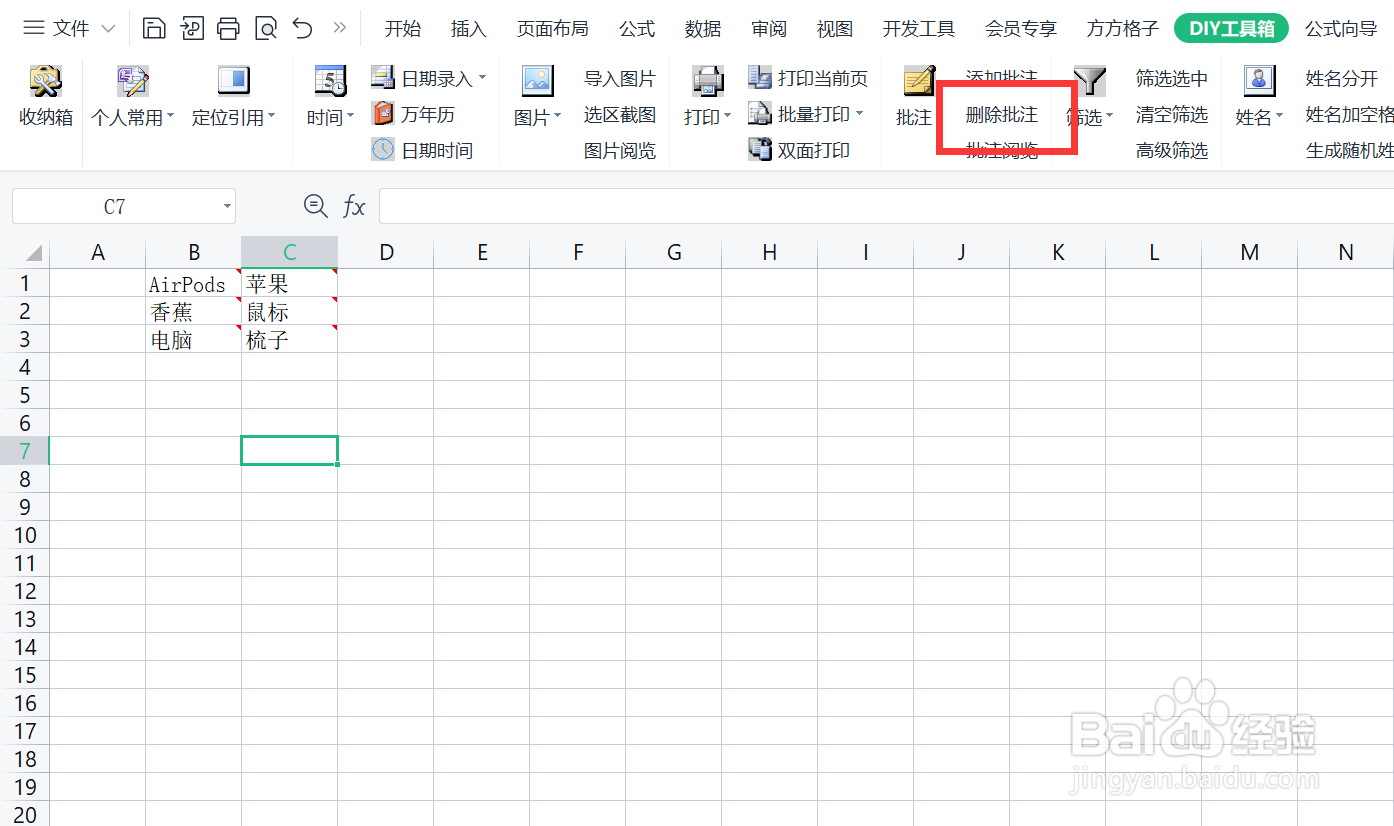The width and height of the screenshot is (1394, 826).
Task: Click 图片阅览 picture browse
Action: (620, 151)
